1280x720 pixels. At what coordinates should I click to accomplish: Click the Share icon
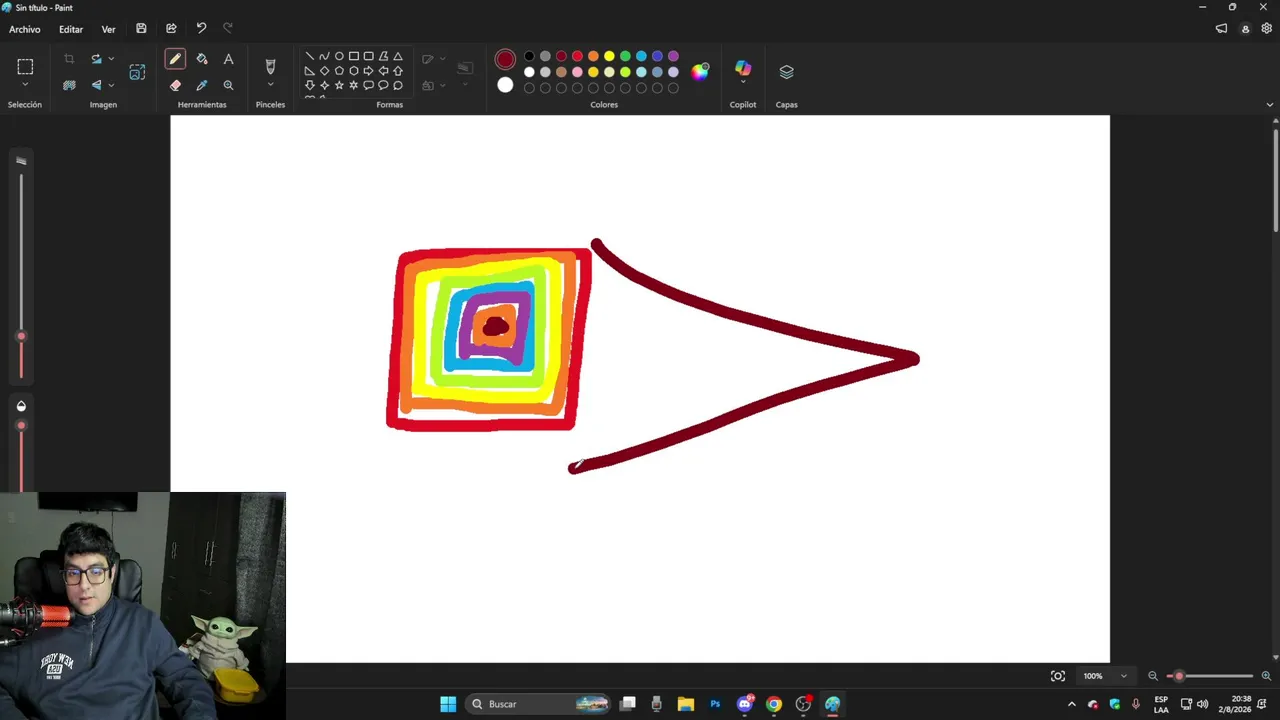tap(171, 29)
